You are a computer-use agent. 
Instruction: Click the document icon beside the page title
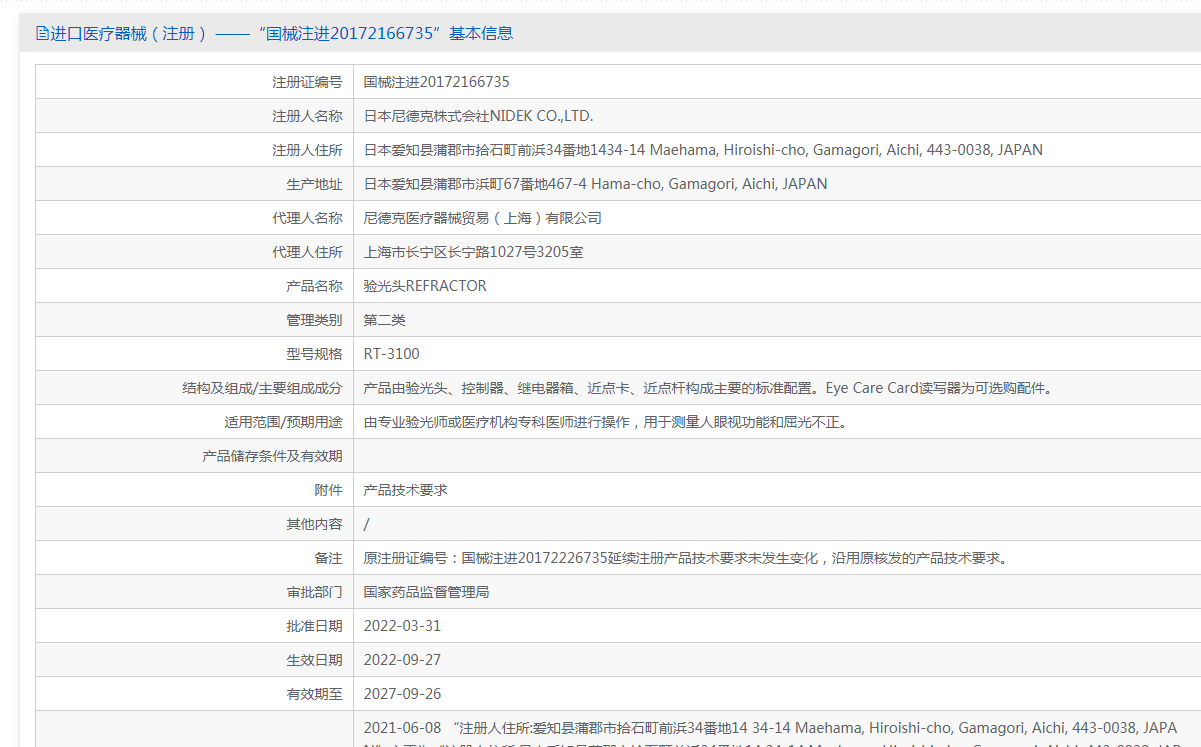point(42,33)
